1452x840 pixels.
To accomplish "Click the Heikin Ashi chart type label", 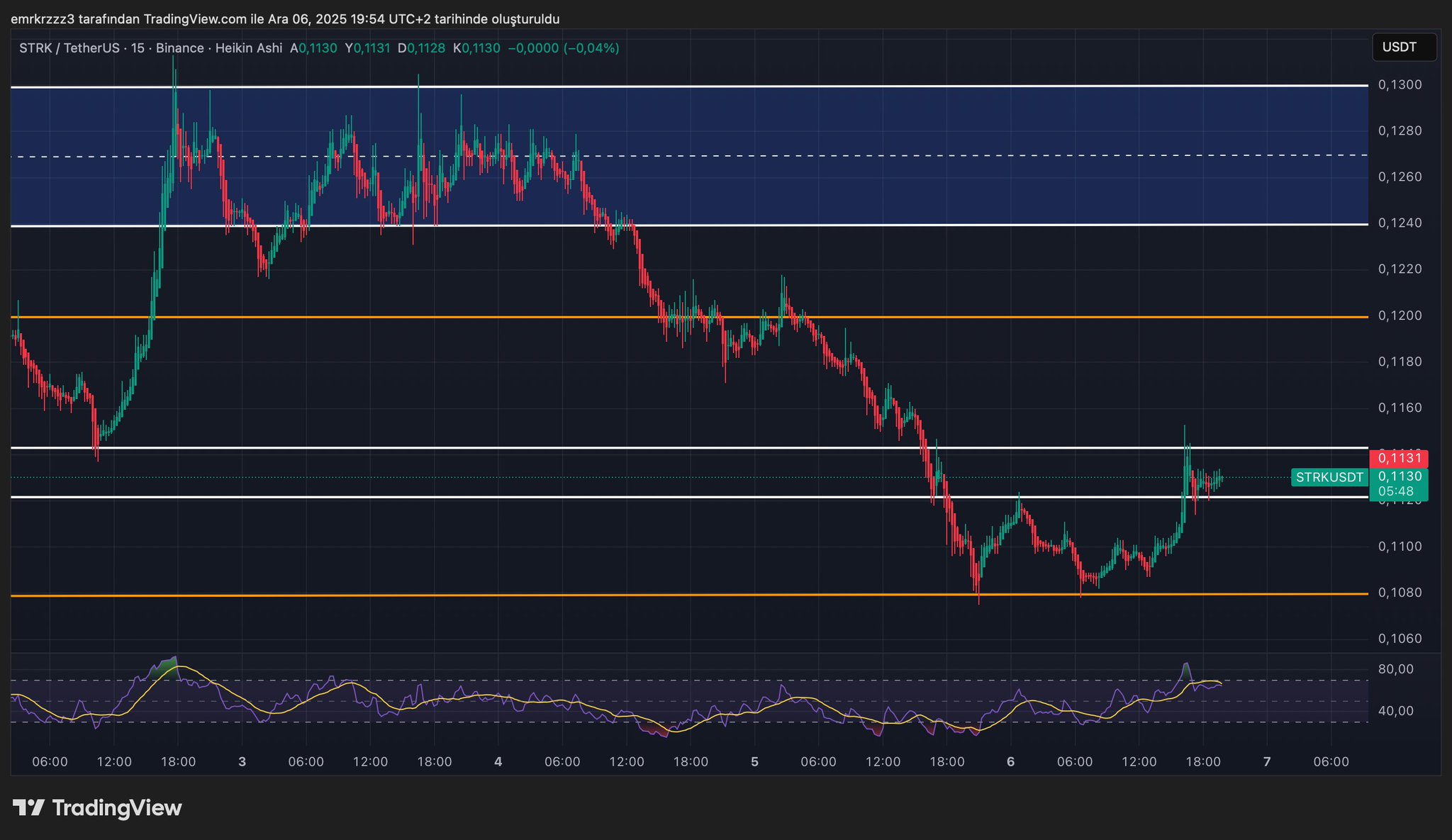I will [x=248, y=48].
